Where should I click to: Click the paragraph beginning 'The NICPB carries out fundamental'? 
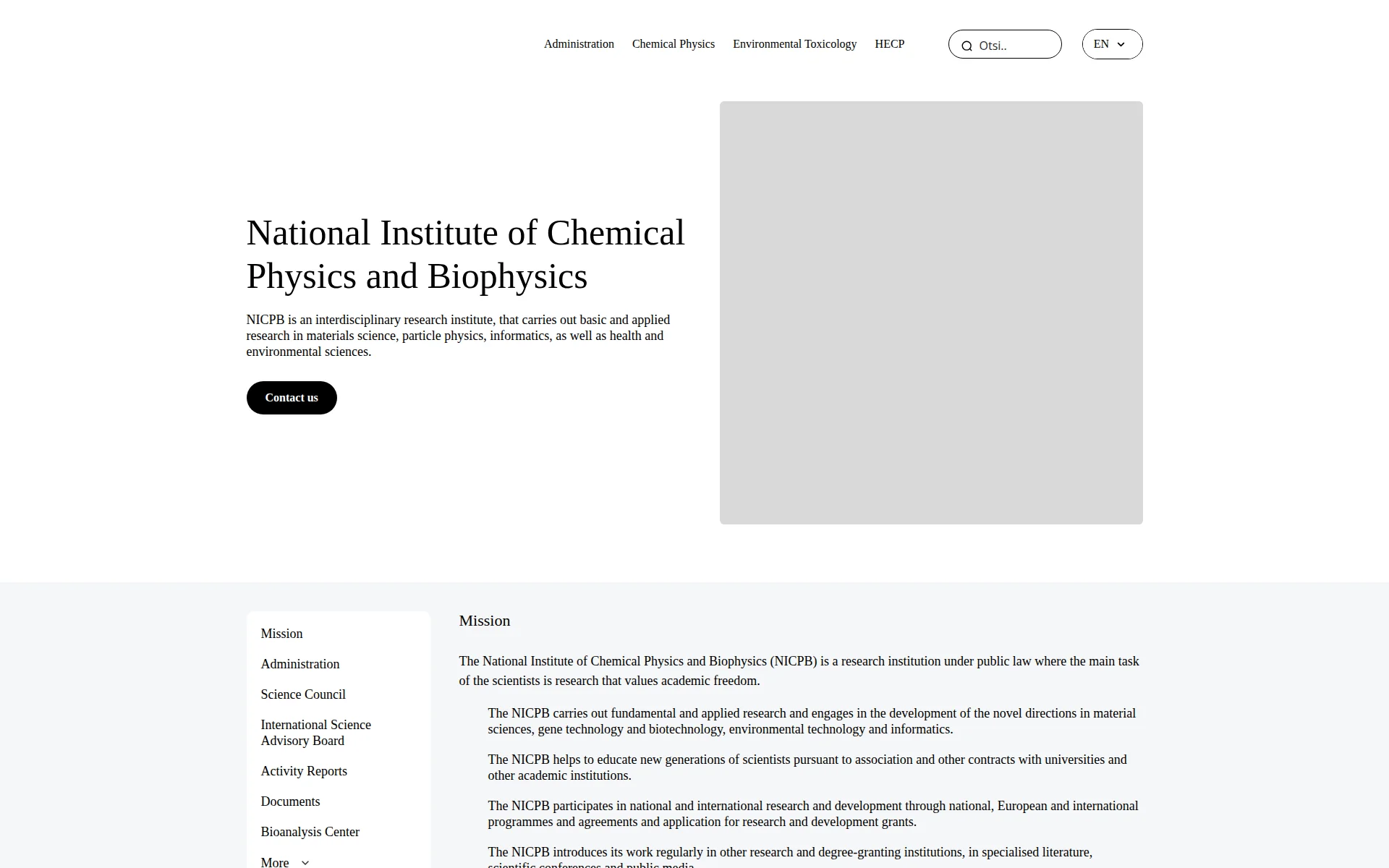[x=812, y=721]
